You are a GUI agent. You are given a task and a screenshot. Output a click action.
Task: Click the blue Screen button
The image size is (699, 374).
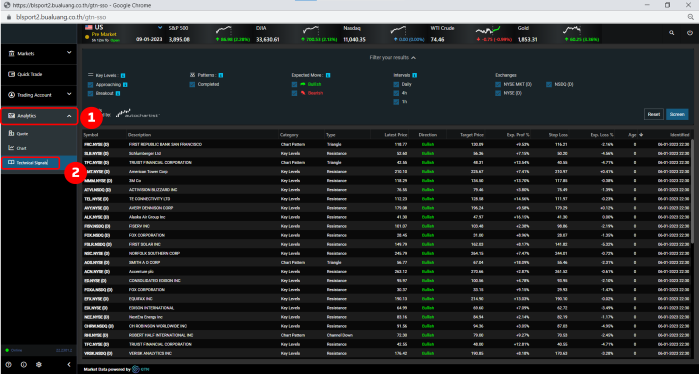click(x=677, y=114)
